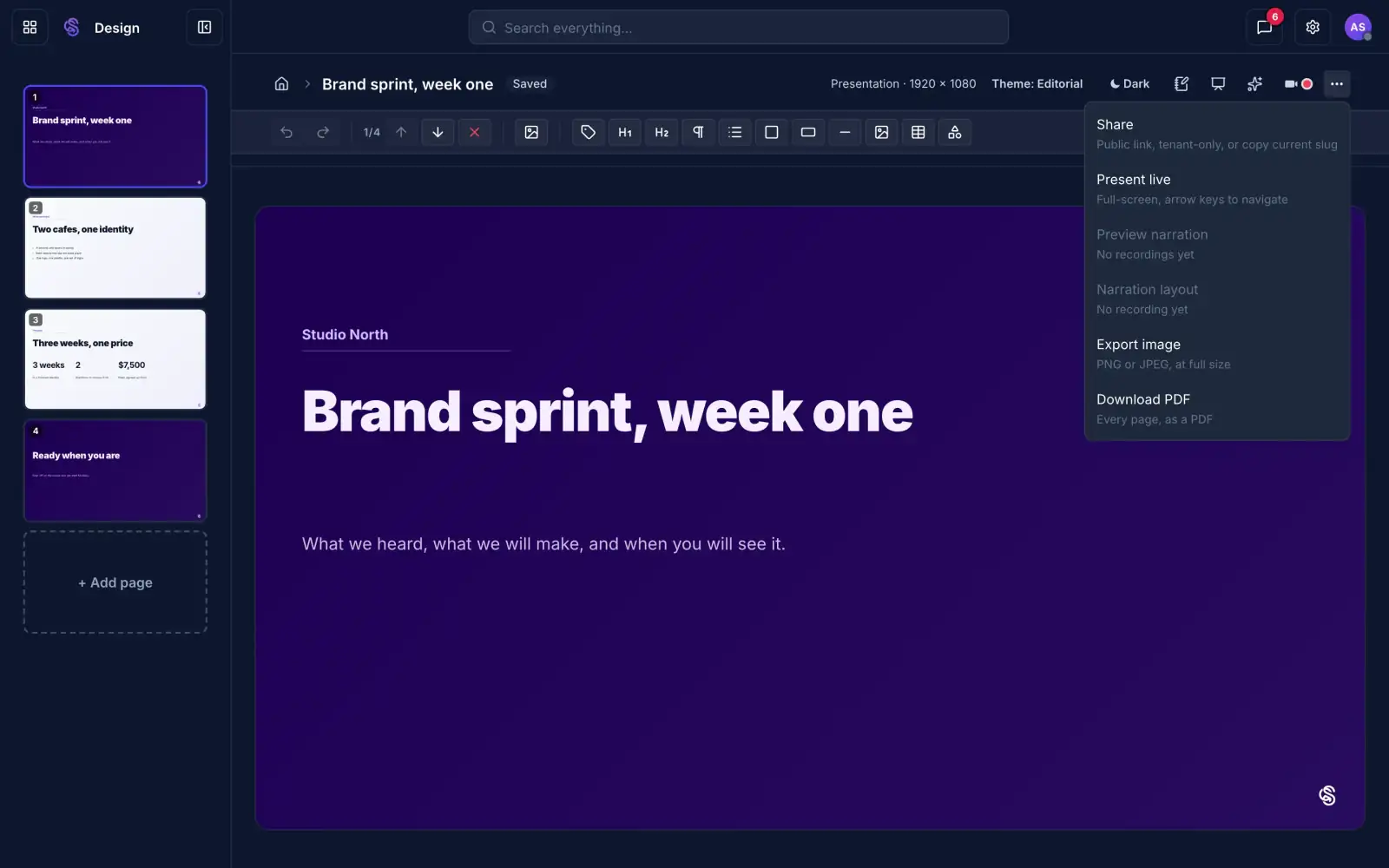Focus the Search everything field
This screenshot has height=868, width=1389.
tap(739, 28)
